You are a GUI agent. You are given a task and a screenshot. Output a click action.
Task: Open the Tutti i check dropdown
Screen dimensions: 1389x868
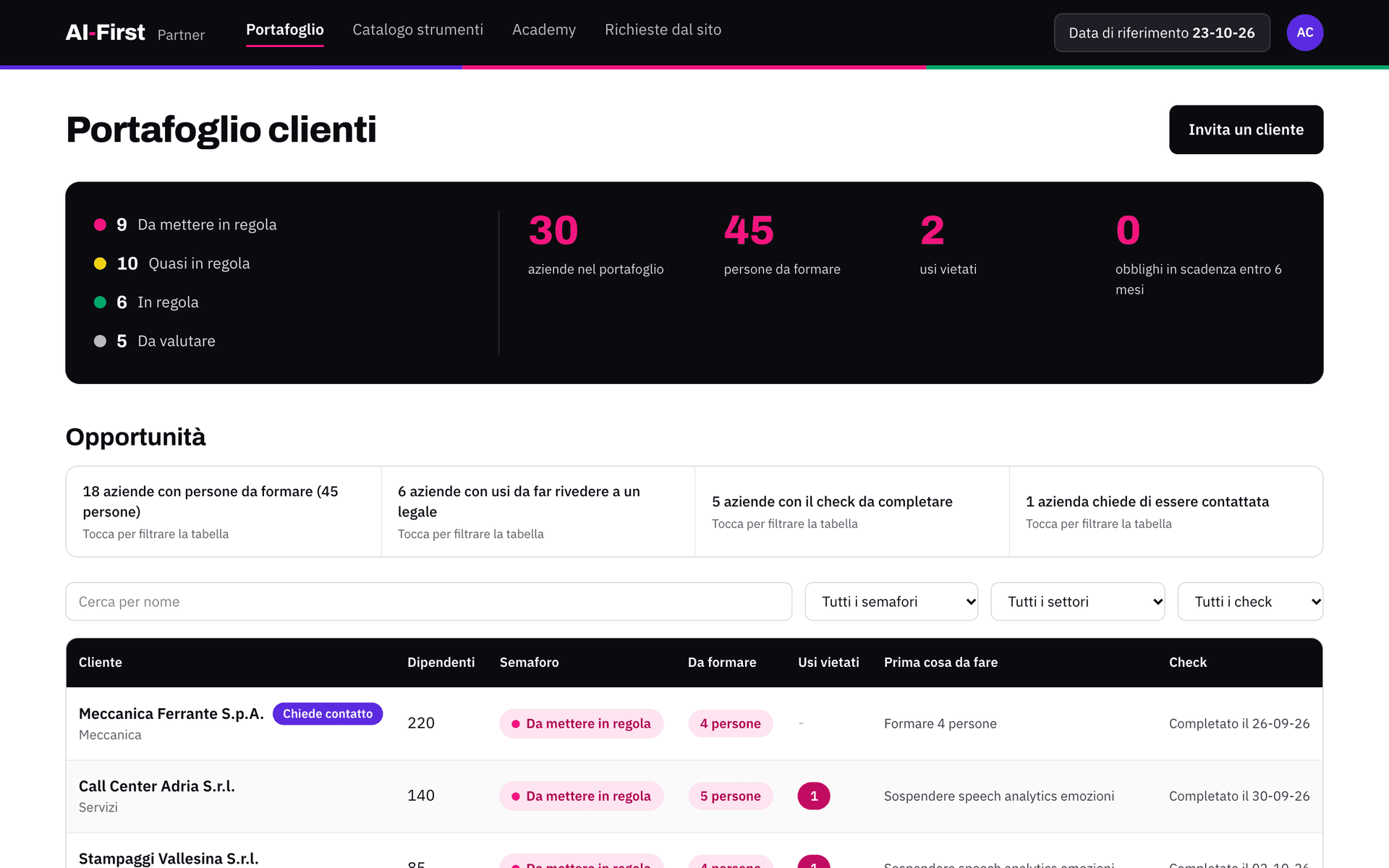[x=1250, y=602]
